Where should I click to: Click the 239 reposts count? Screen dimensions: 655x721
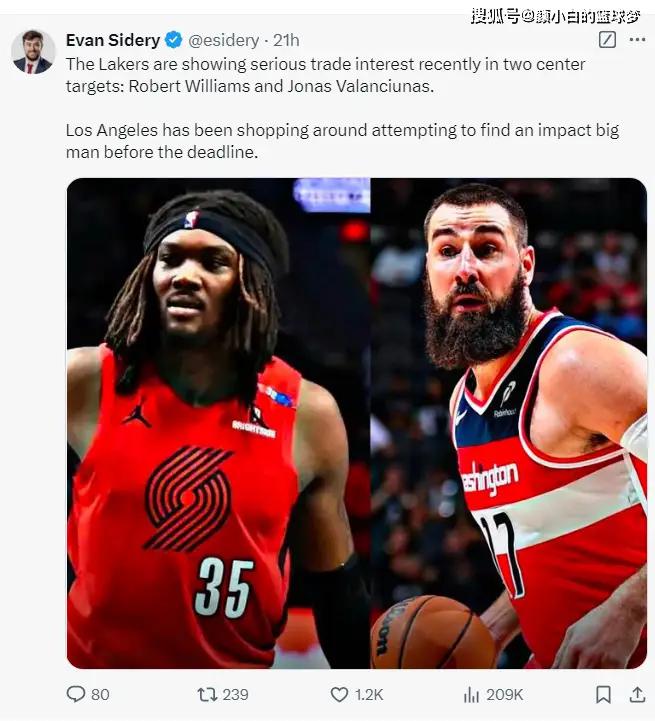tap(236, 694)
